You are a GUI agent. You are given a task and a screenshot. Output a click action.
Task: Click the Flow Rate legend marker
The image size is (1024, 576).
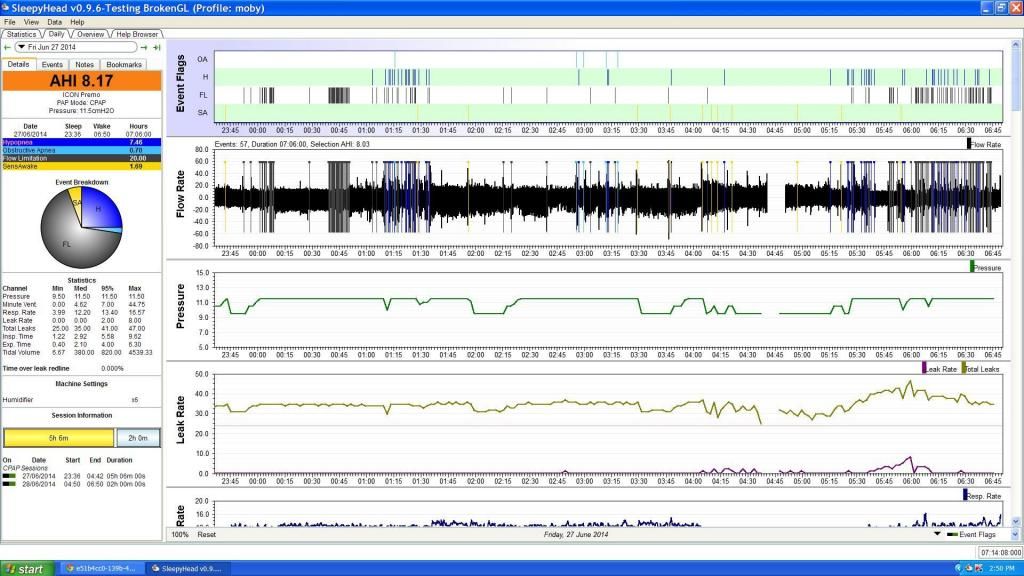coord(968,144)
